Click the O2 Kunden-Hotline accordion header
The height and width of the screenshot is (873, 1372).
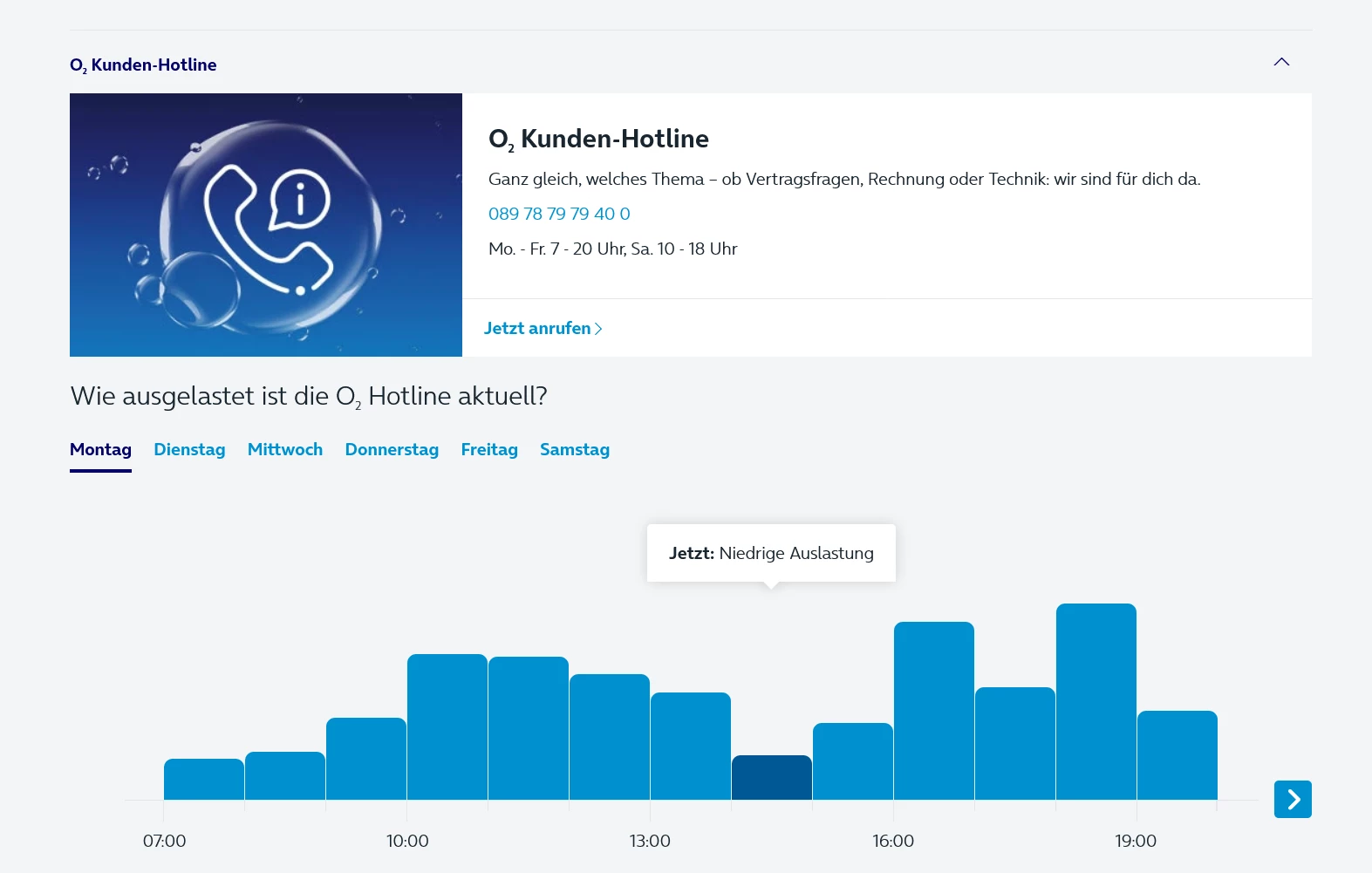tap(690, 64)
